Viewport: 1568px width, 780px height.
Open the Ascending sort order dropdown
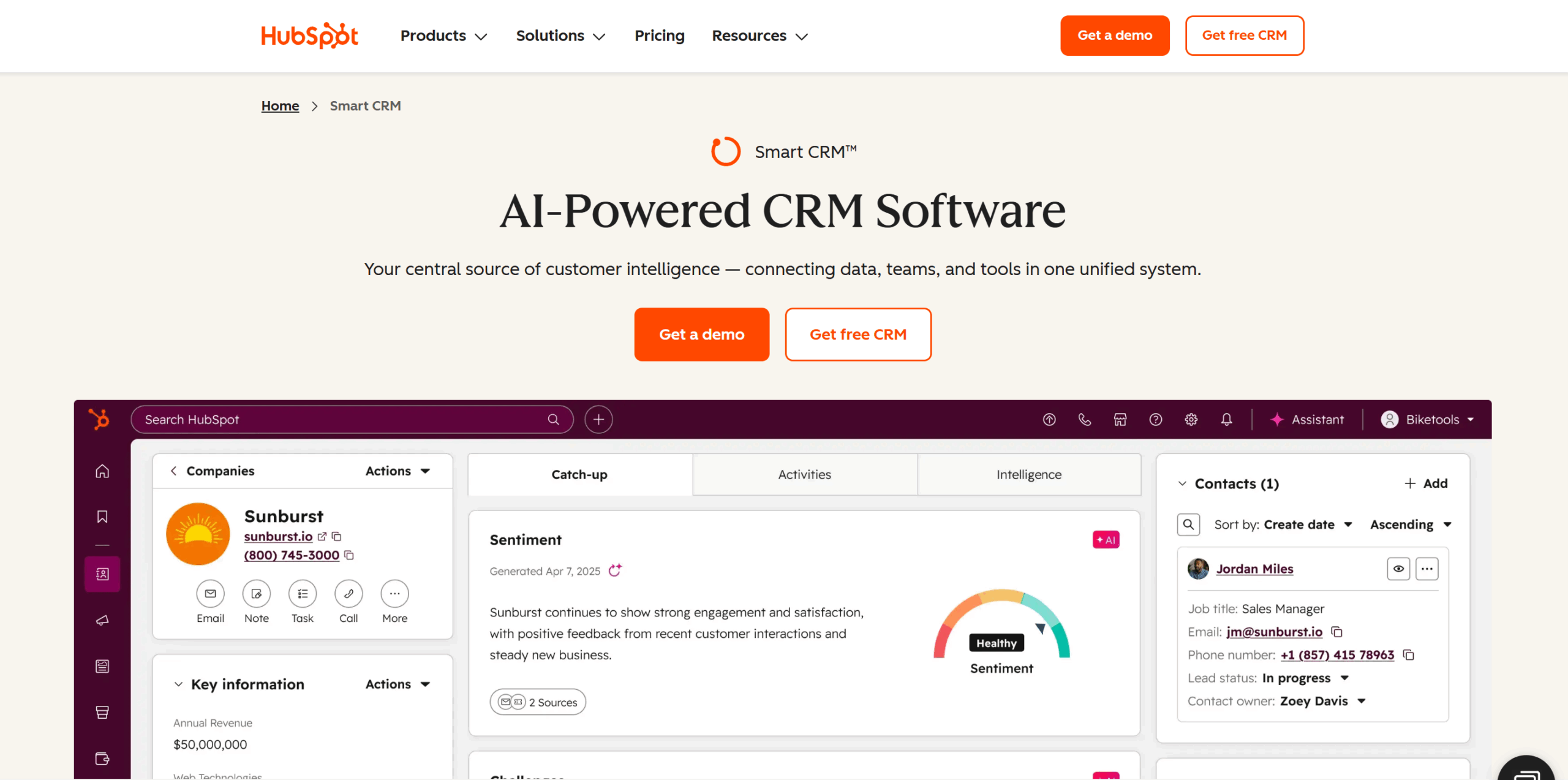tap(1410, 524)
